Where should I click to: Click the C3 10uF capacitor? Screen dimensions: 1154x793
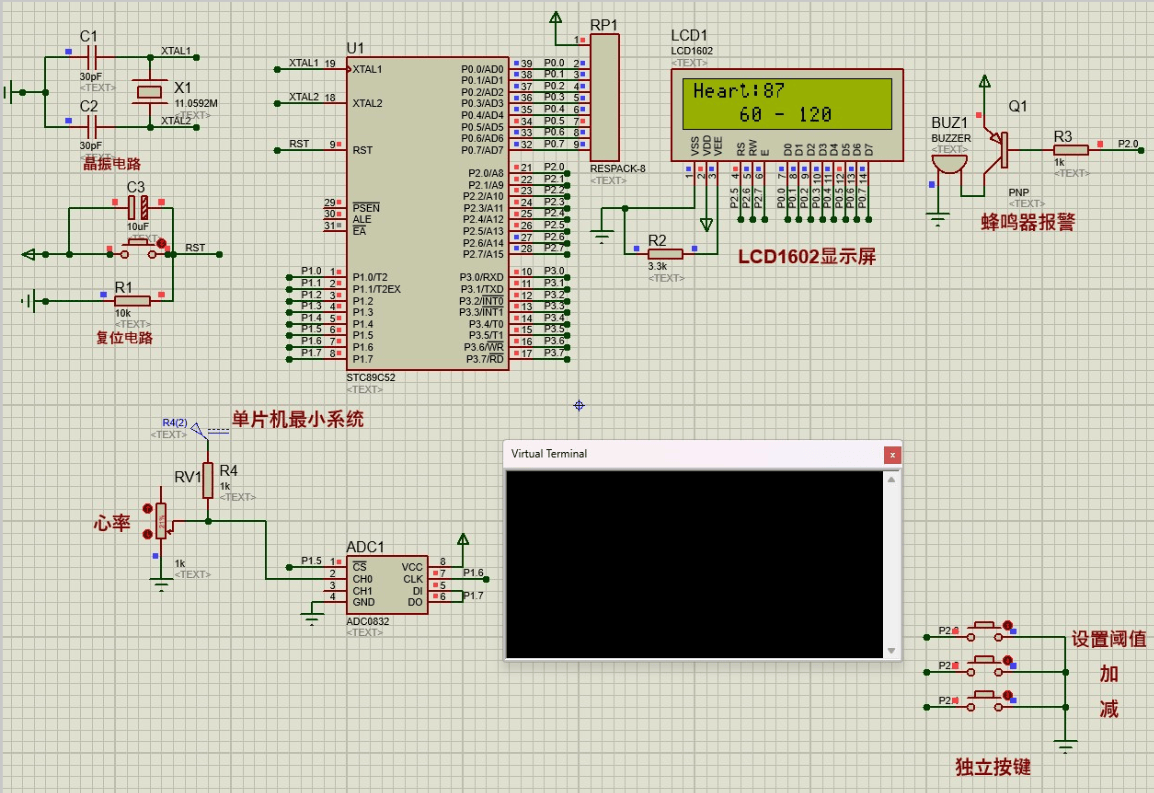138,208
